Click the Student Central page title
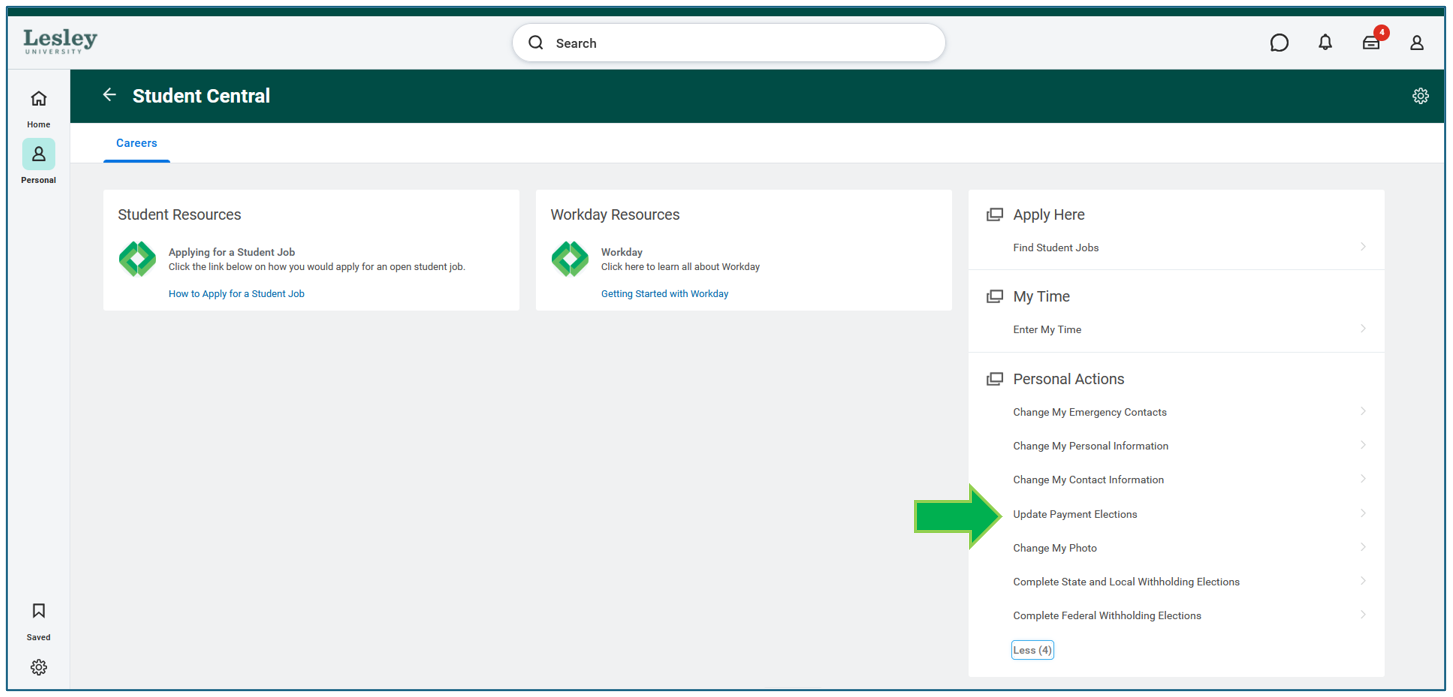Viewport: 1453px width, 697px height. click(201, 96)
